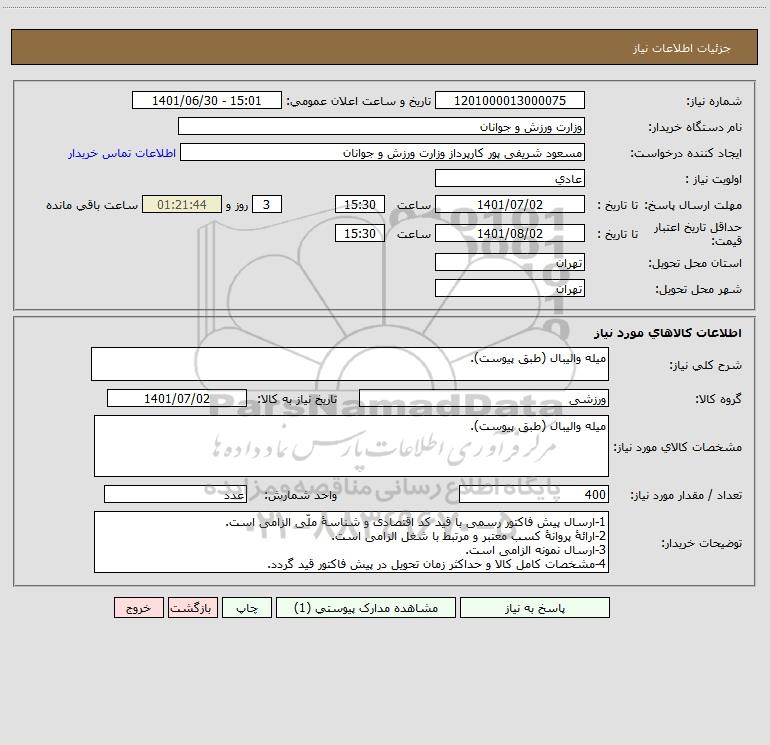
Task: Click general description box 'میله والیبال (طبق پیوست)'
Action: coord(350,364)
